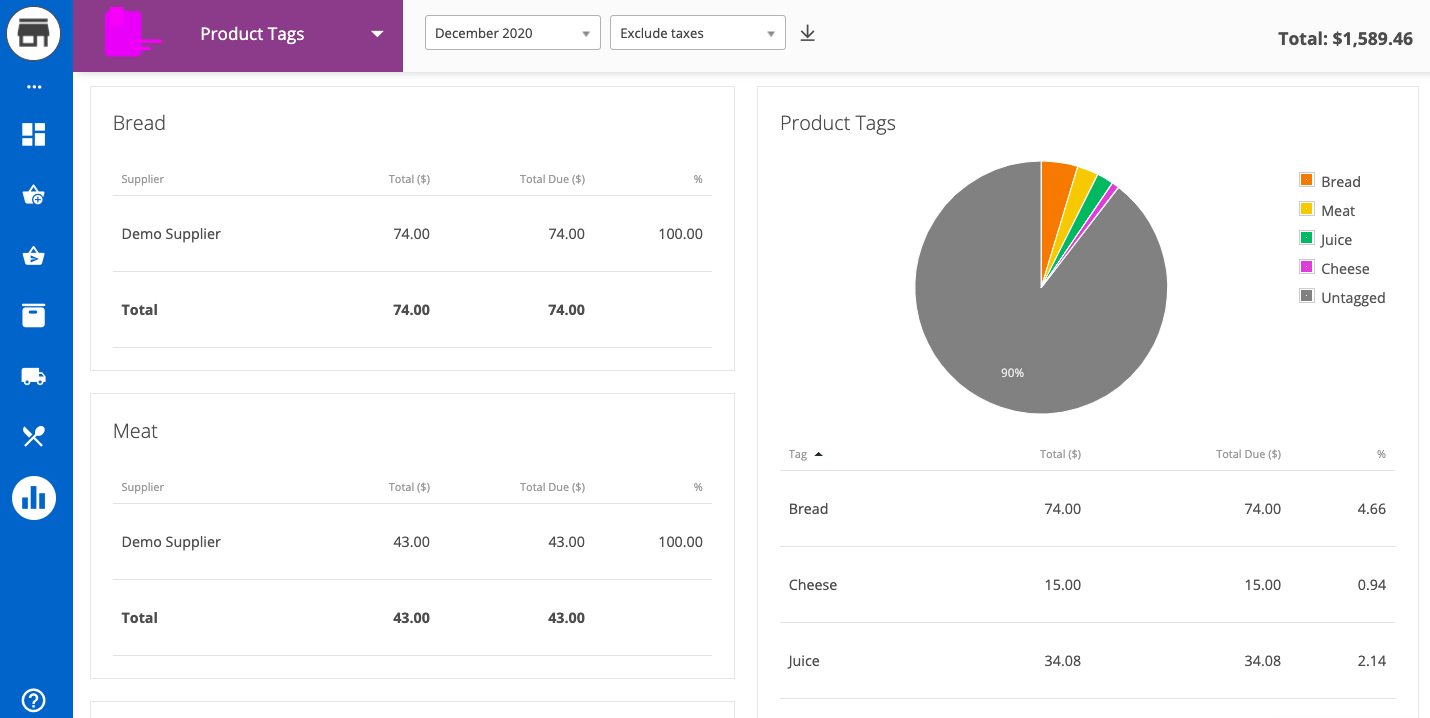Viewport: 1430px width, 718px height.
Task: Click the Product Tags chart heading
Action: [x=838, y=123]
